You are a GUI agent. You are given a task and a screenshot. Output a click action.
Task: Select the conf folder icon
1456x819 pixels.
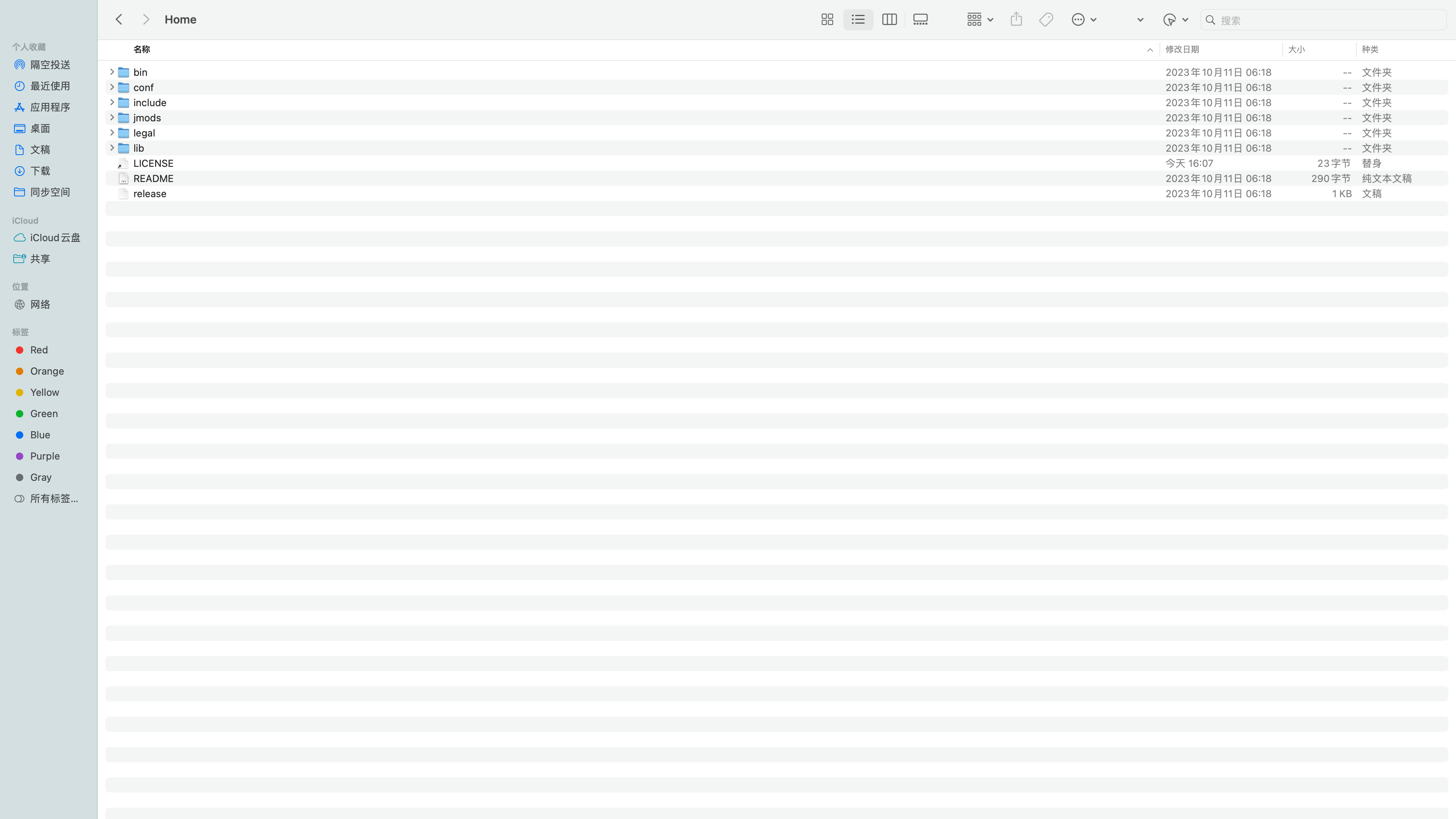pos(124,88)
